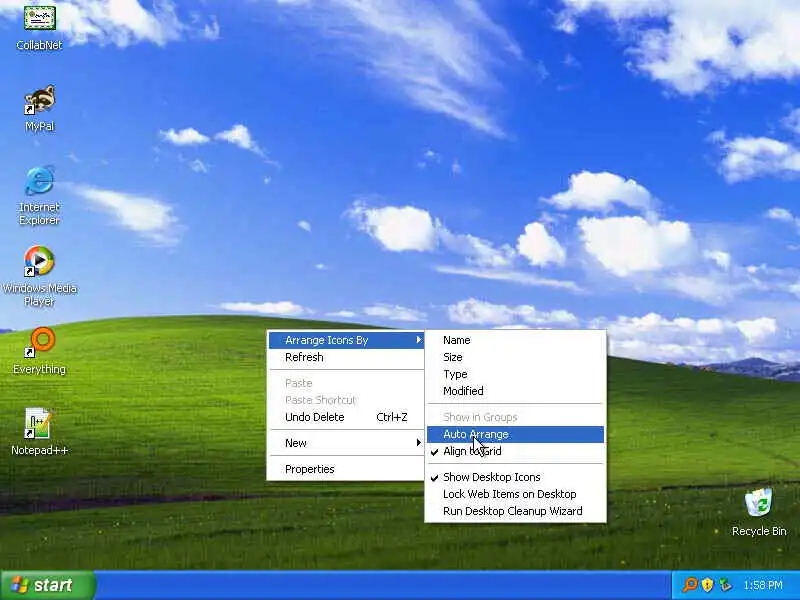Click the network computers tray icon

[x=724, y=585]
